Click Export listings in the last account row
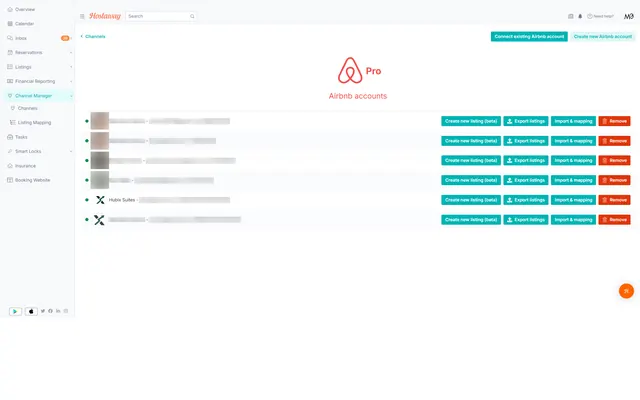This screenshot has height=400, width=640. point(526,220)
